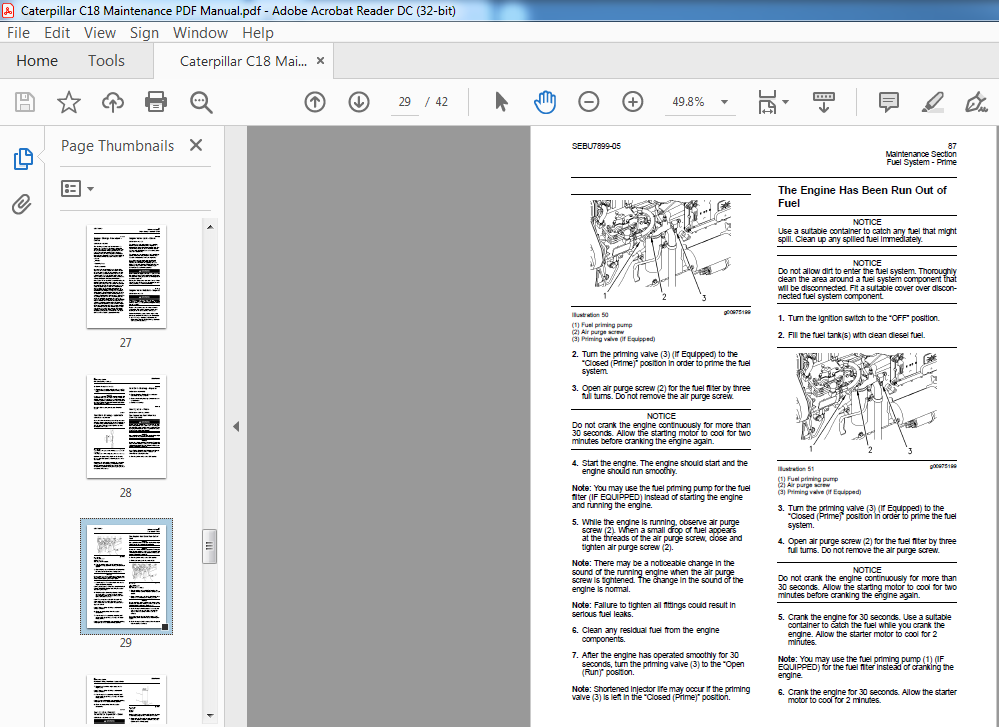The width and height of the screenshot is (999, 727).
Task: Click the document code SEBU7899-05
Action: pyautogui.click(x=596, y=146)
